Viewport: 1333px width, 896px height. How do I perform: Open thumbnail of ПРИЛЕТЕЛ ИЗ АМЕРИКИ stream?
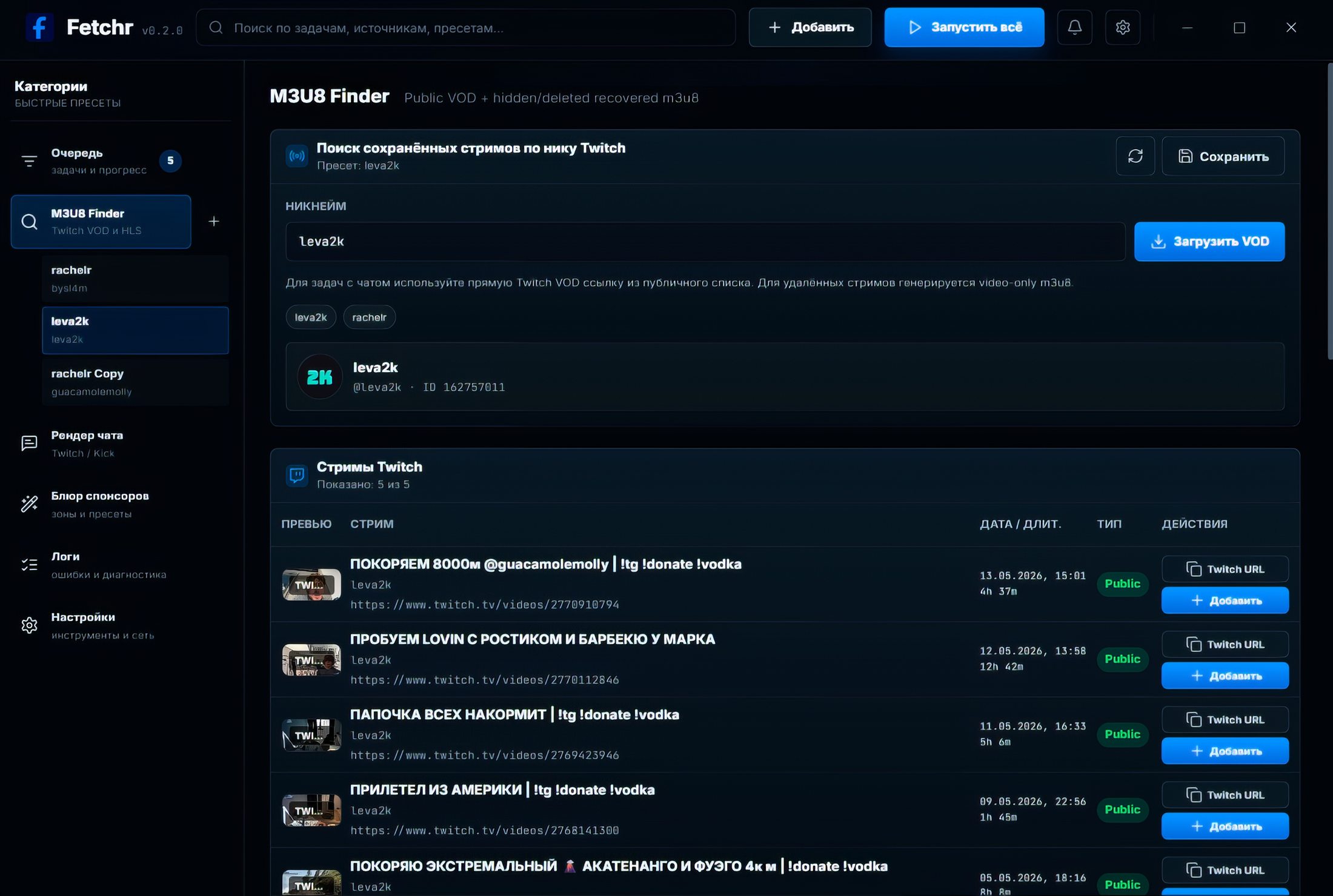click(311, 810)
